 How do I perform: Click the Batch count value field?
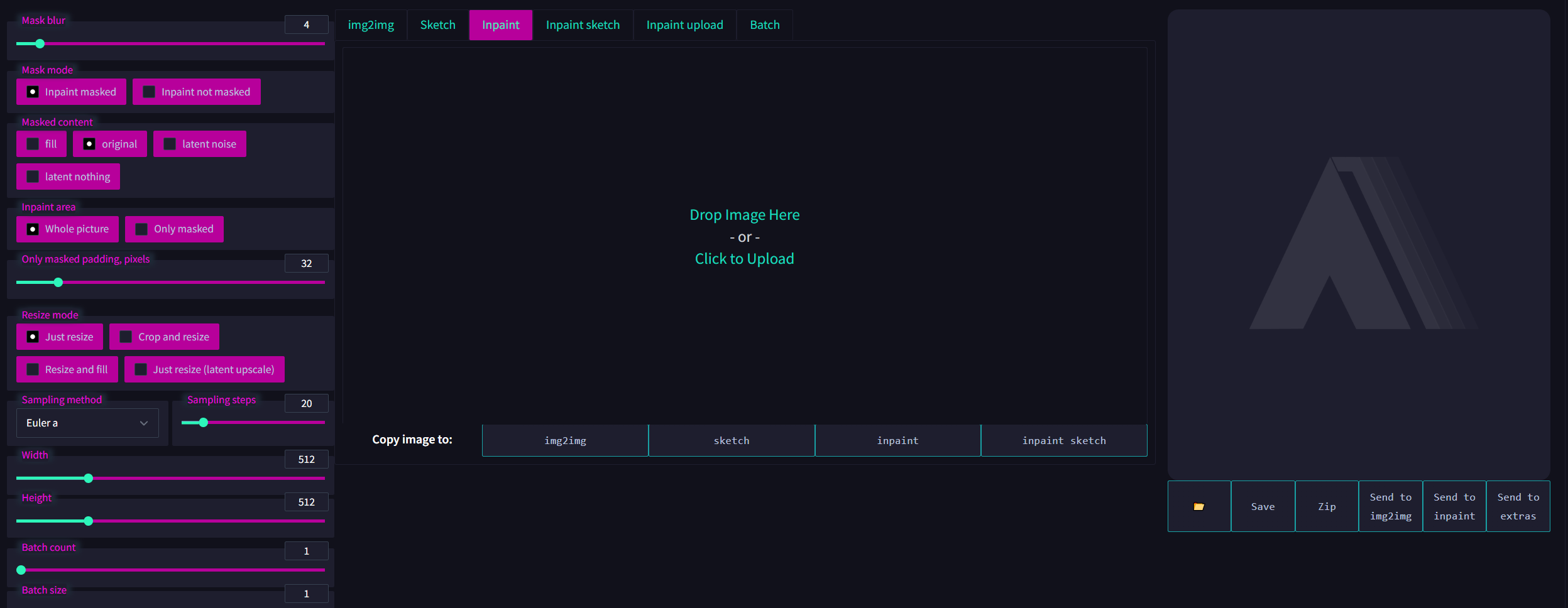point(307,551)
